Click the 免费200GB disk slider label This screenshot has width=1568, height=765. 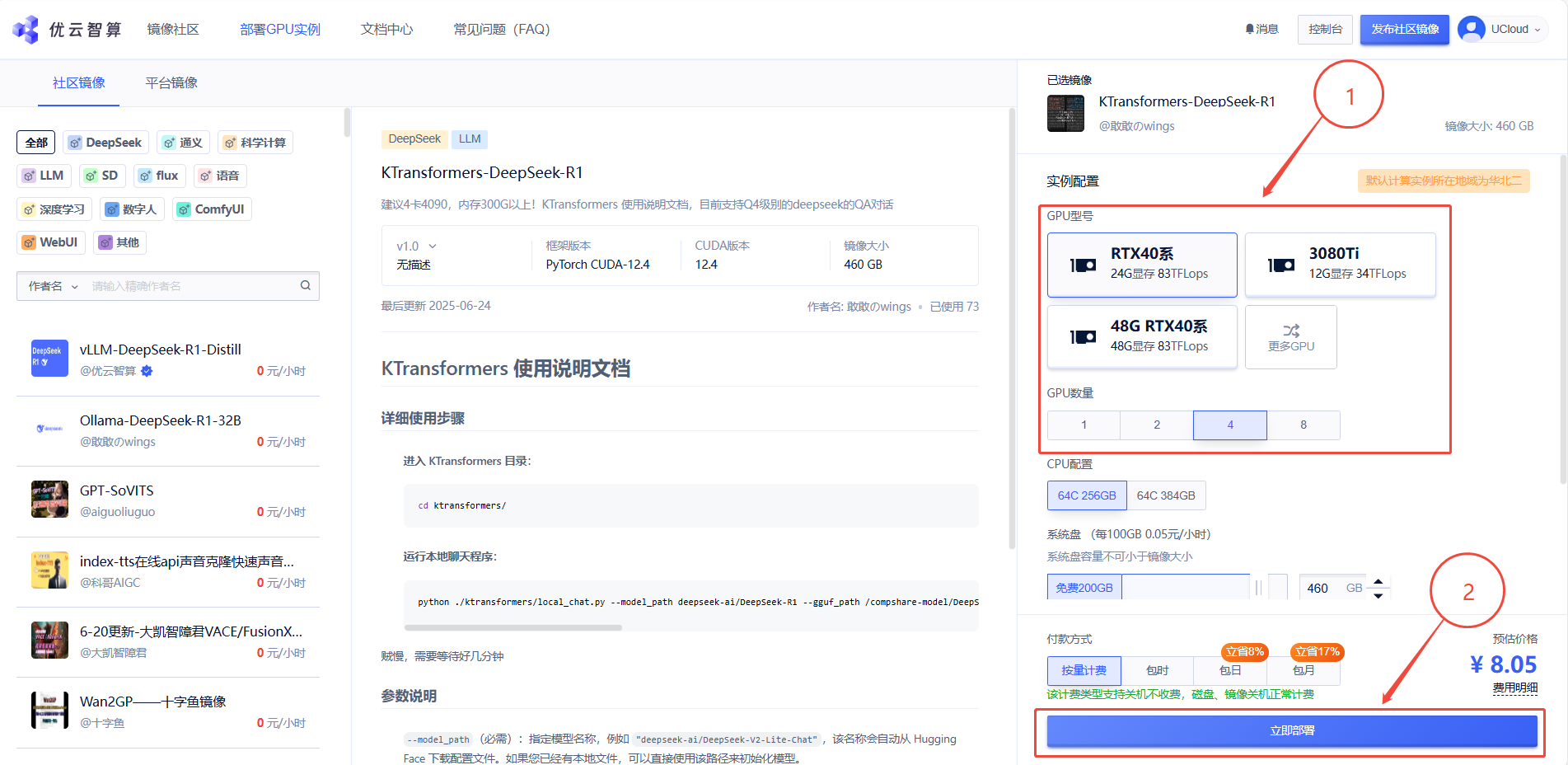click(1084, 588)
